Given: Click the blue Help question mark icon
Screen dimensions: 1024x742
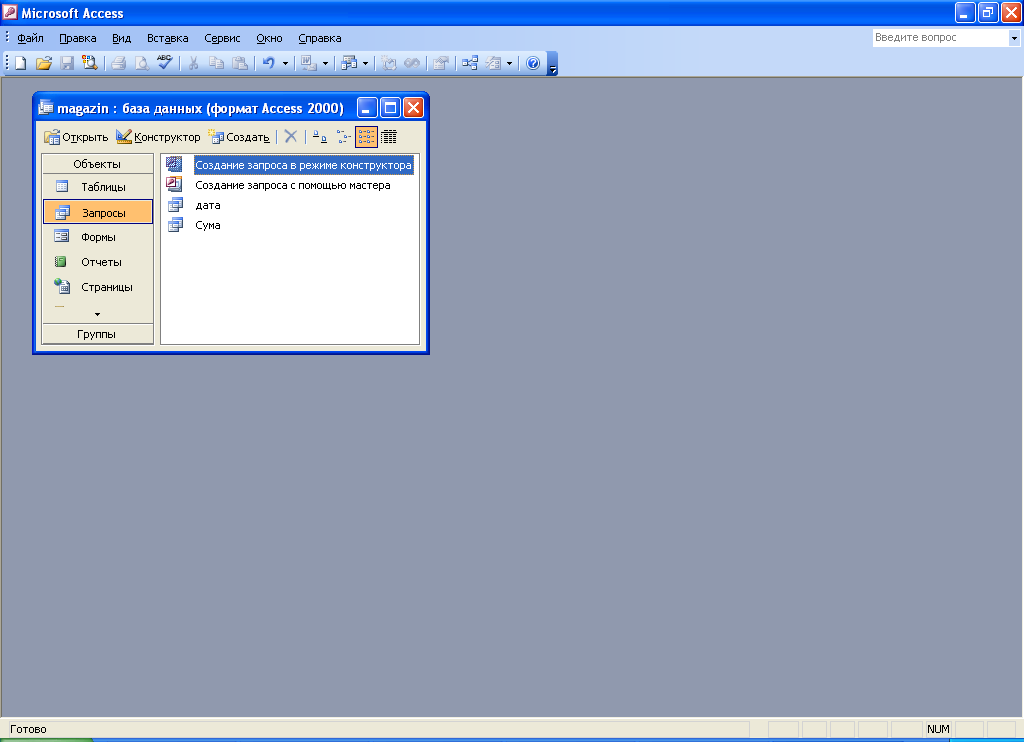Looking at the screenshot, I should coord(533,63).
